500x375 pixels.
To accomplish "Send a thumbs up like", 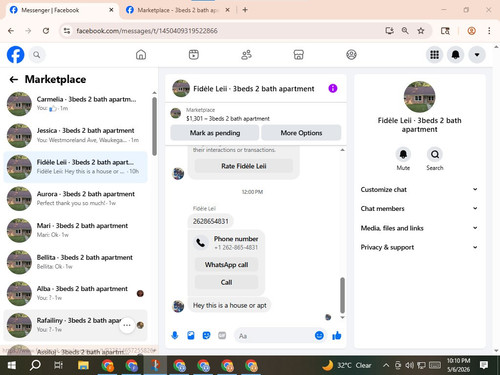I will click(x=337, y=335).
